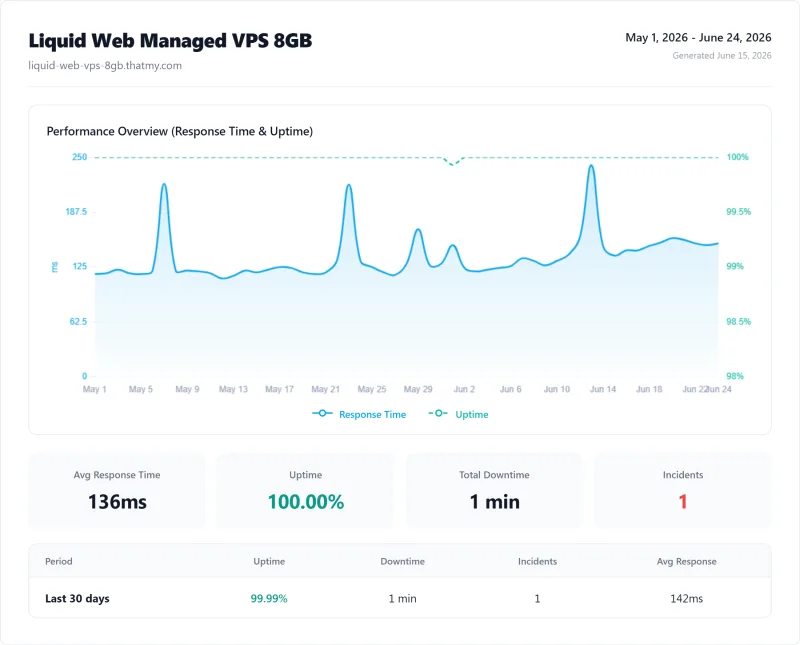Click the highest response-time spike near Jun 13
Viewport: 800px width, 645px height.
[x=591, y=166]
